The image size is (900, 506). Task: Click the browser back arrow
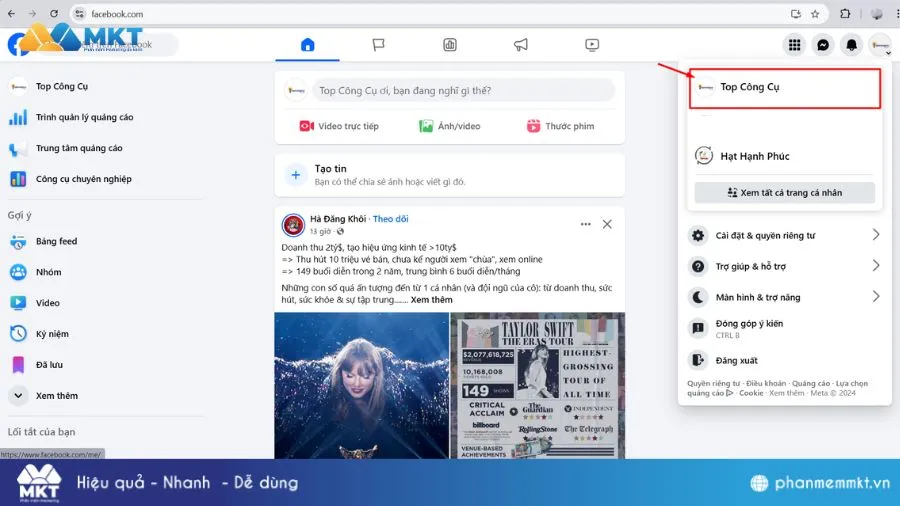[11, 14]
